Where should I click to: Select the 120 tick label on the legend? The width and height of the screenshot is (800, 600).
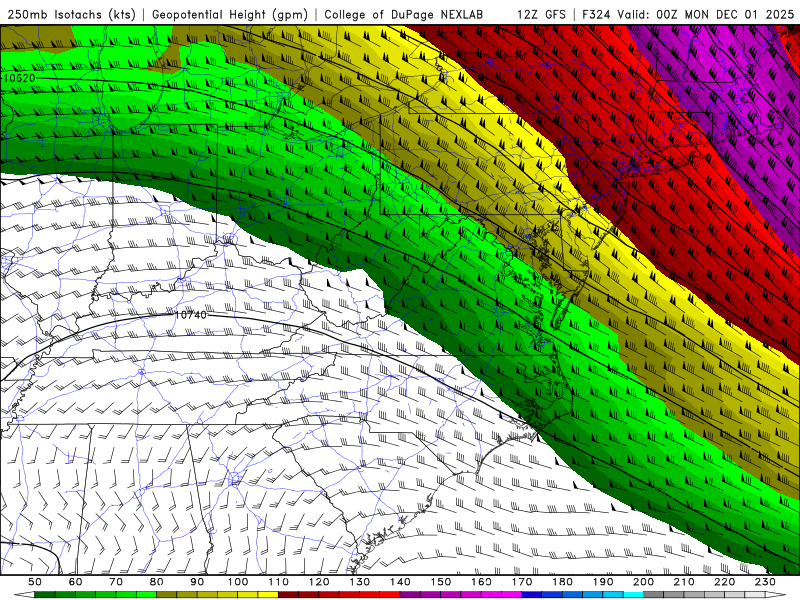tap(319, 582)
